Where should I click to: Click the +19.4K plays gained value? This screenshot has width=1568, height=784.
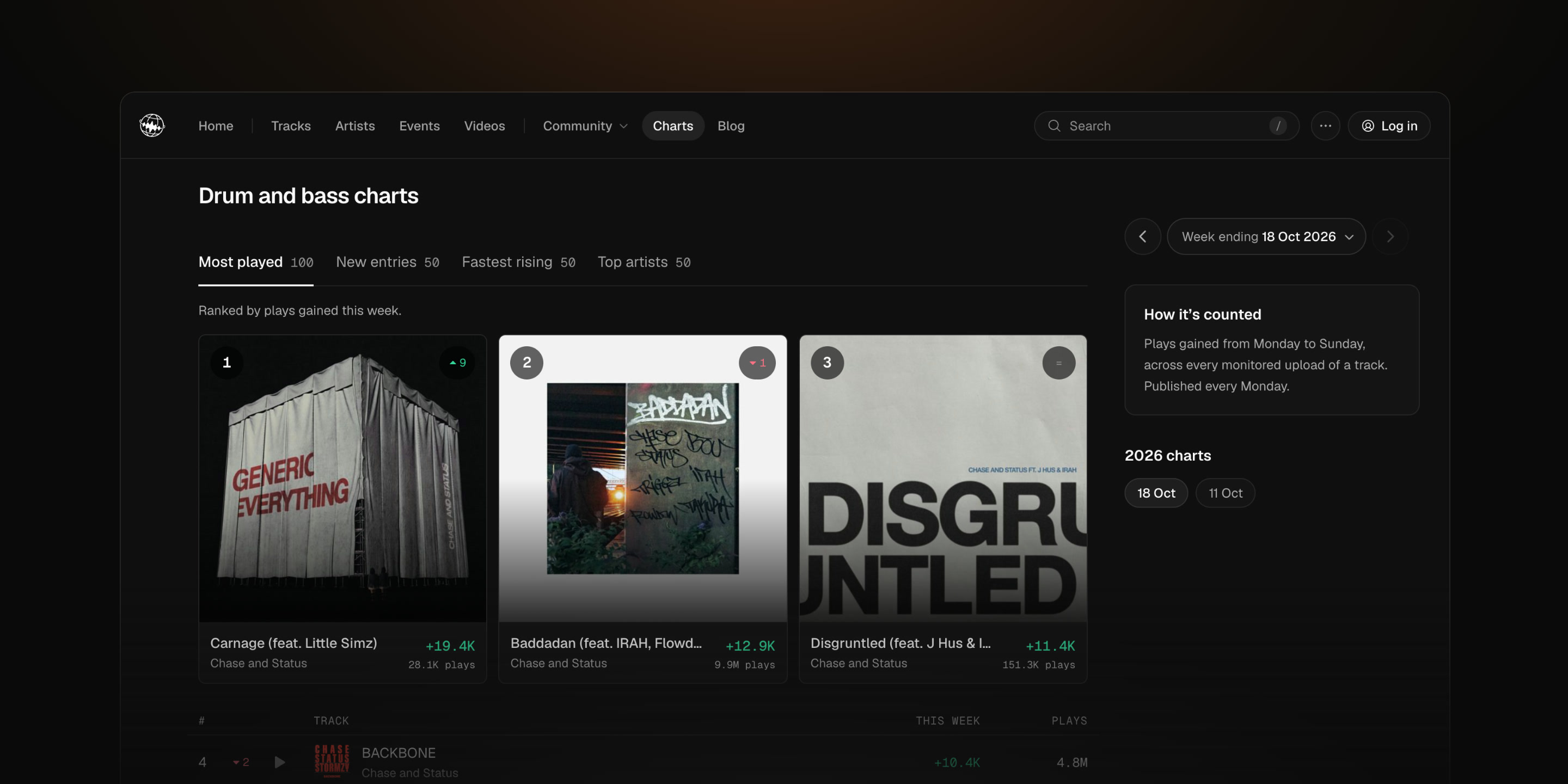point(450,646)
